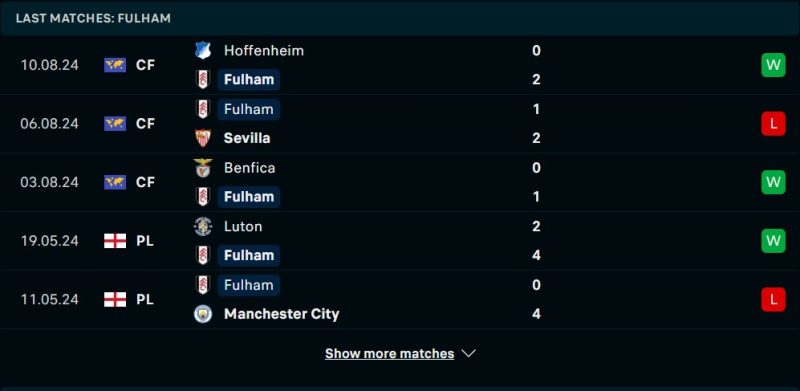The height and width of the screenshot is (391, 800).
Task: Click the chevron beside Show more matches
Action: 468,353
